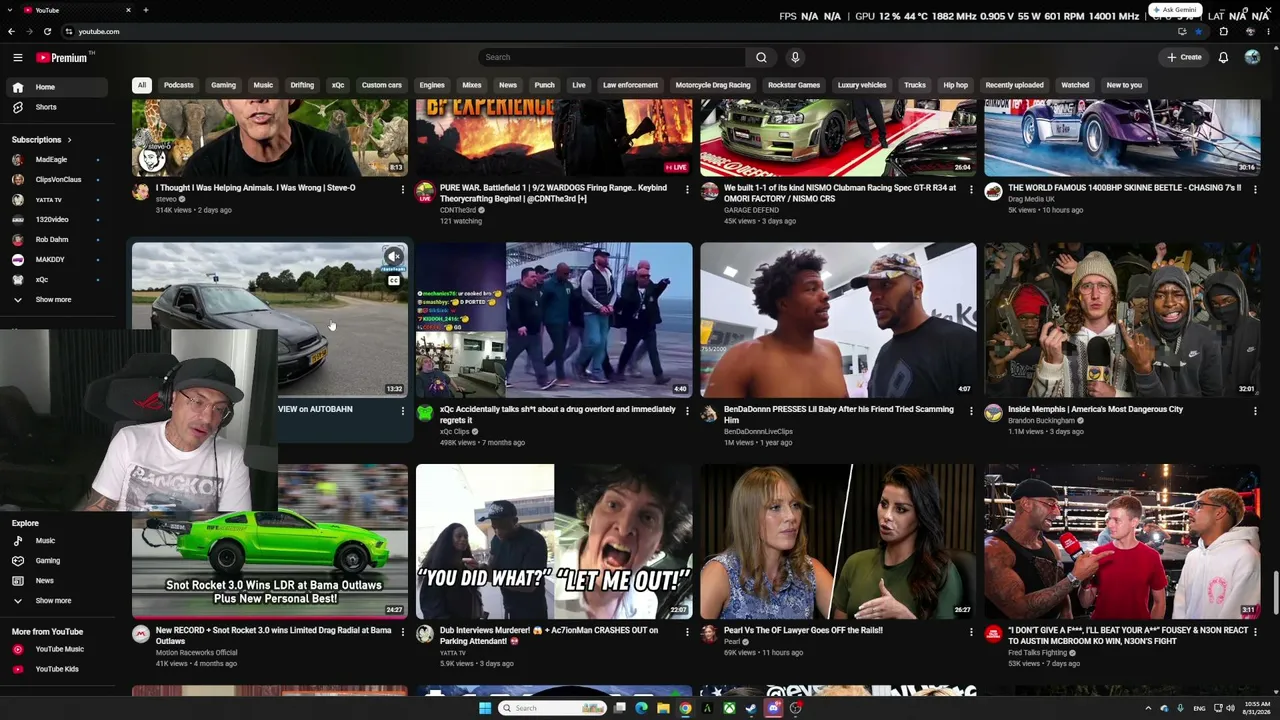Open the 1320video subscription channel

pos(56,220)
